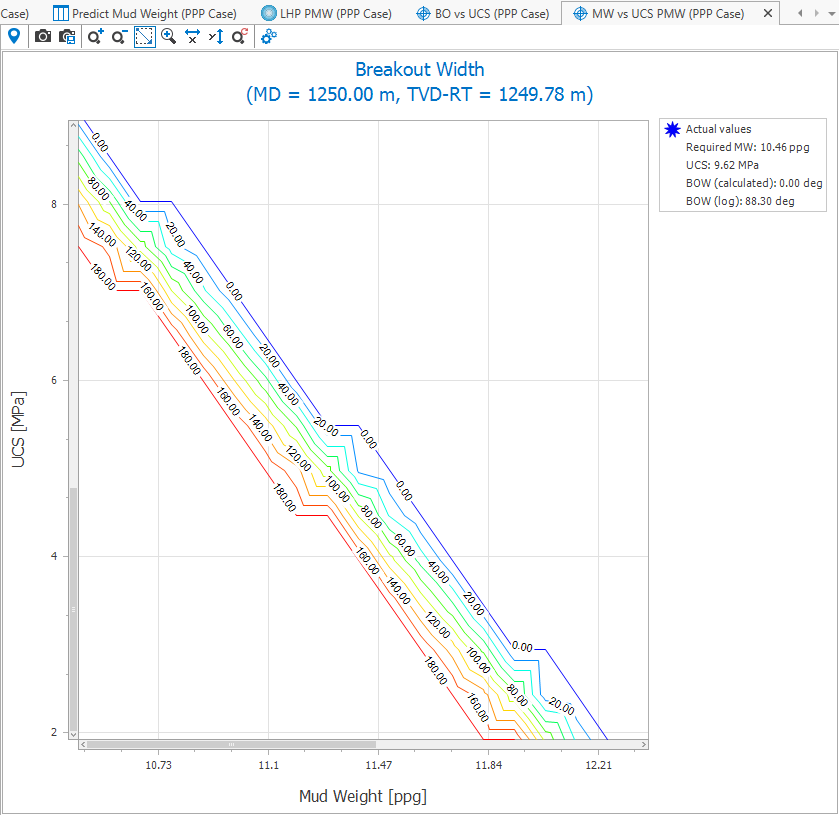Viewport: 839px width, 815px height.
Task: Reset the zoom with the red-arrow icon
Action: pyautogui.click(x=239, y=36)
